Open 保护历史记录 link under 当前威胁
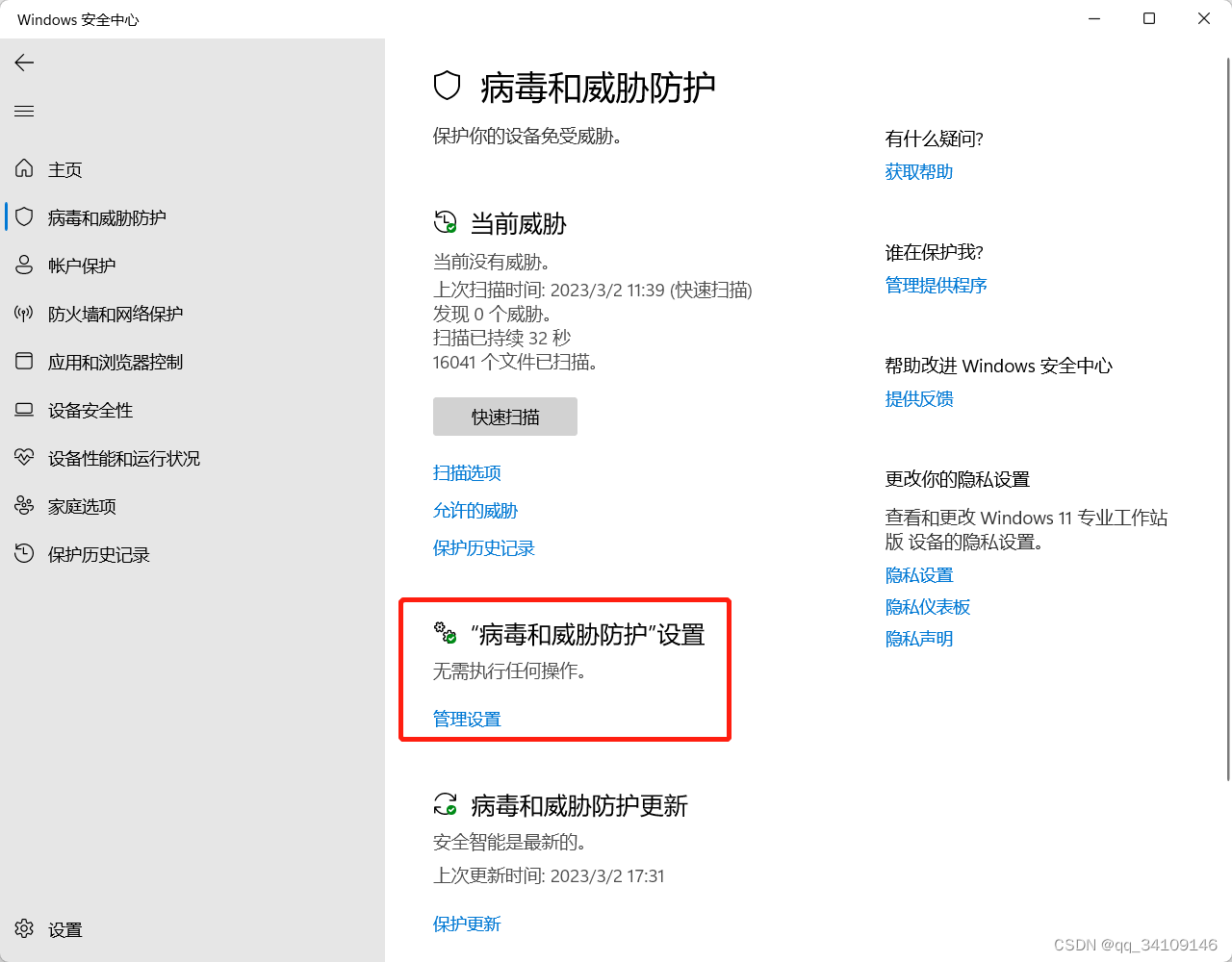 click(x=484, y=547)
